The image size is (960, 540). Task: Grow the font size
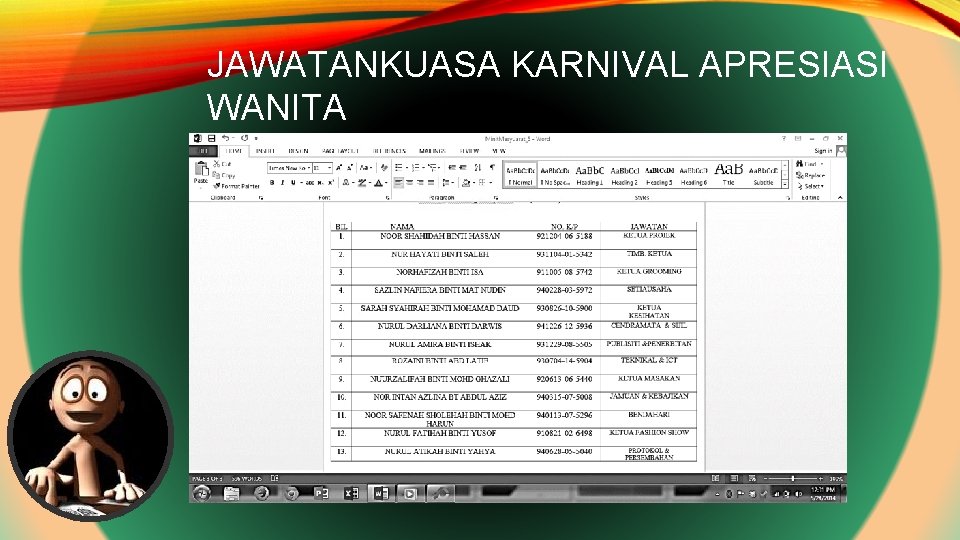(339, 167)
